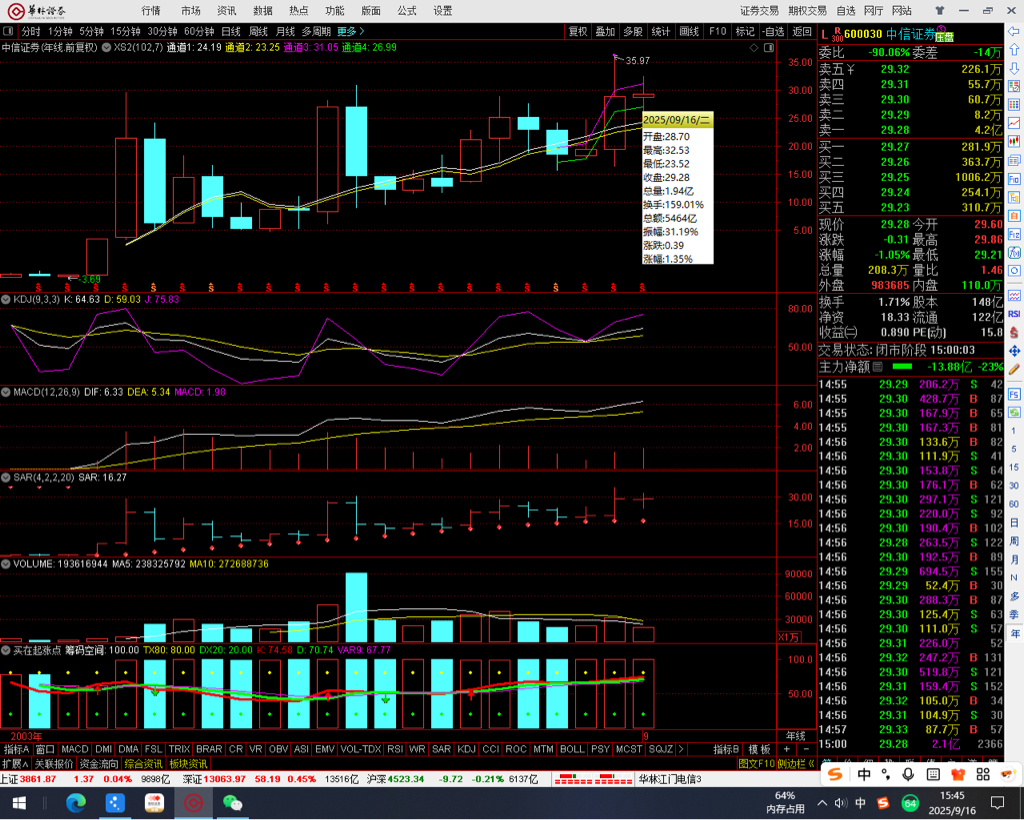Open the 资金流向 tab
The height and width of the screenshot is (820, 1024).
pyautogui.click(x=99, y=764)
